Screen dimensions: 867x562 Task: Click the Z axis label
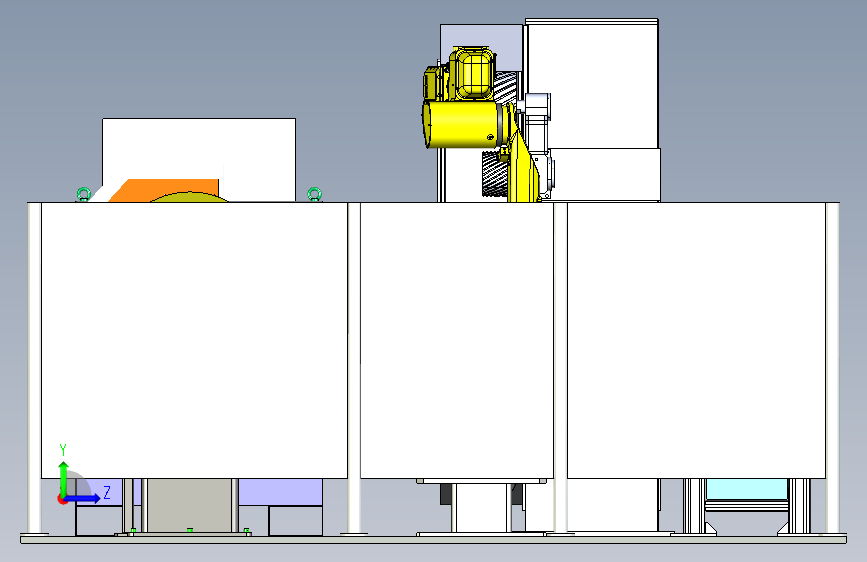[107, 492]
